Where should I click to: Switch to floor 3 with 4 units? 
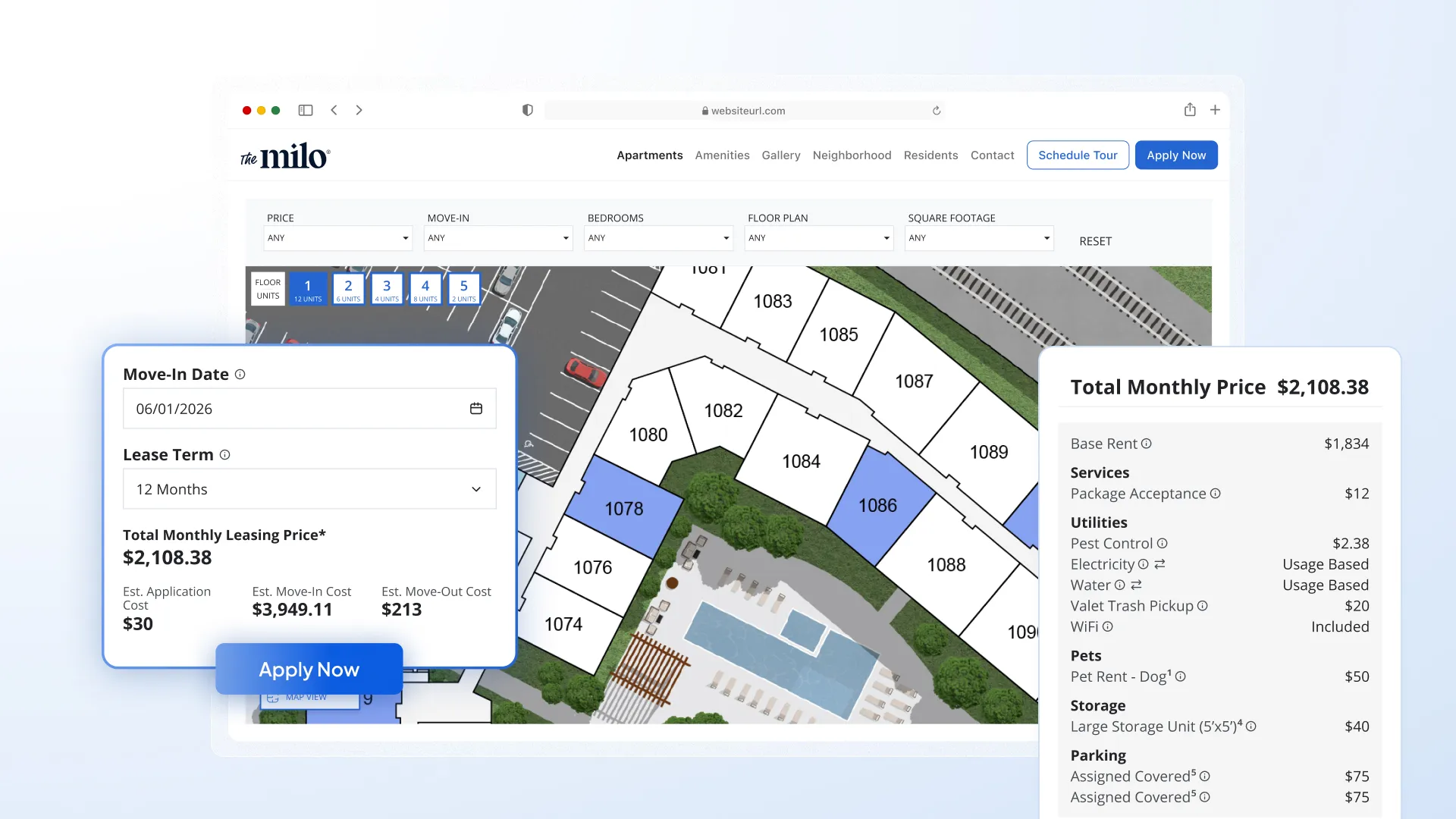click(387, 289)
